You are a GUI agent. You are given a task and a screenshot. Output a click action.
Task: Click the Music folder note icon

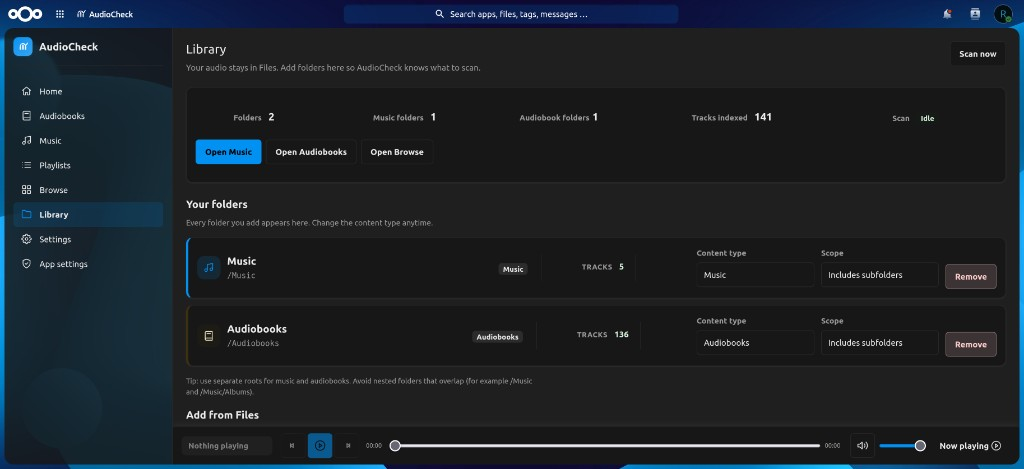(x=209, y=268)
